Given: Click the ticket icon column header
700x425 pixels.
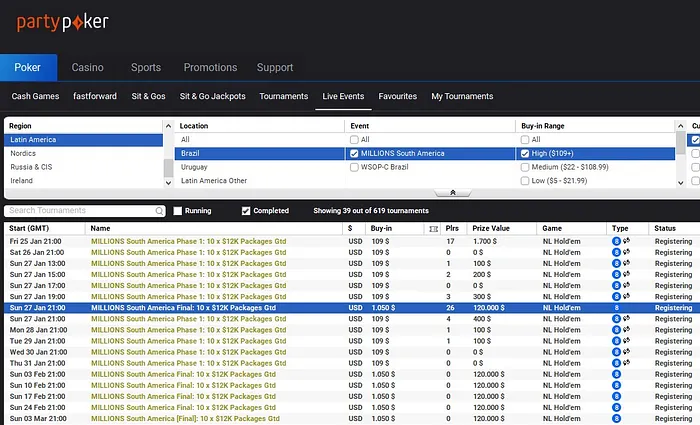Looking at the screenshot, I should click(432, 229).
